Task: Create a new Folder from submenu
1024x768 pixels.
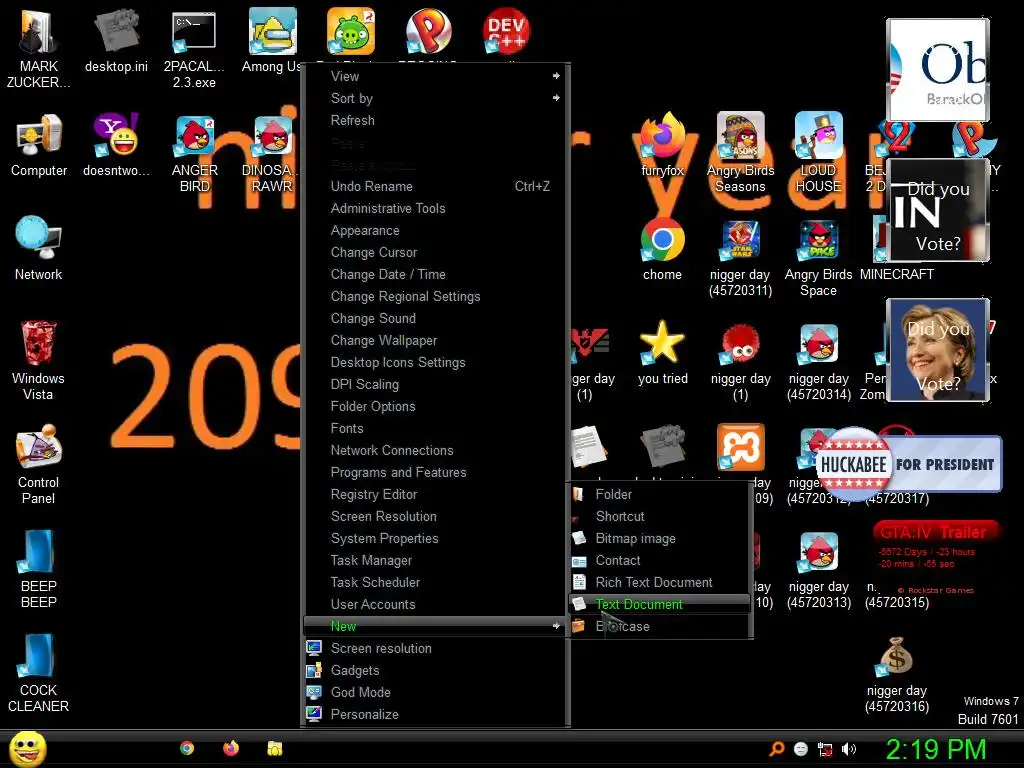Action: coord(660,494)
